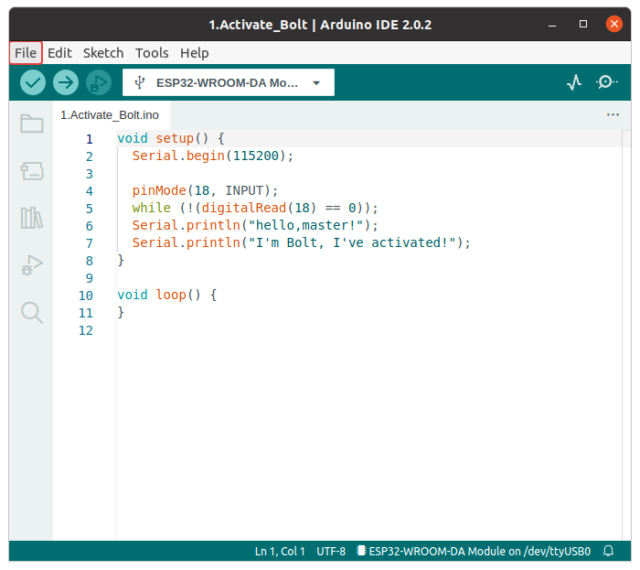The height and width of the screenshot is (570, 640).
Task: Click the Verify checkmark button
Action: (x=33, y=83)
